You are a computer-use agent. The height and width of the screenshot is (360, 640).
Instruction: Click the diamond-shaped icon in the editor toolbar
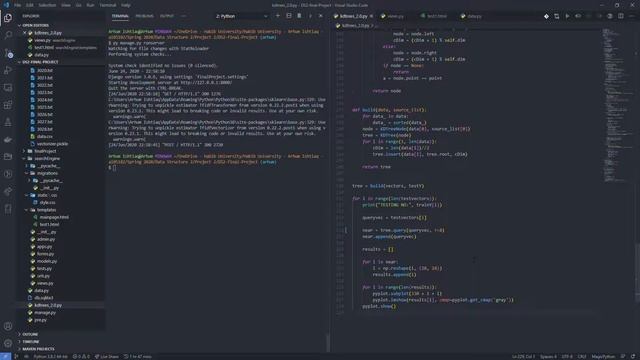coord(546,16)
